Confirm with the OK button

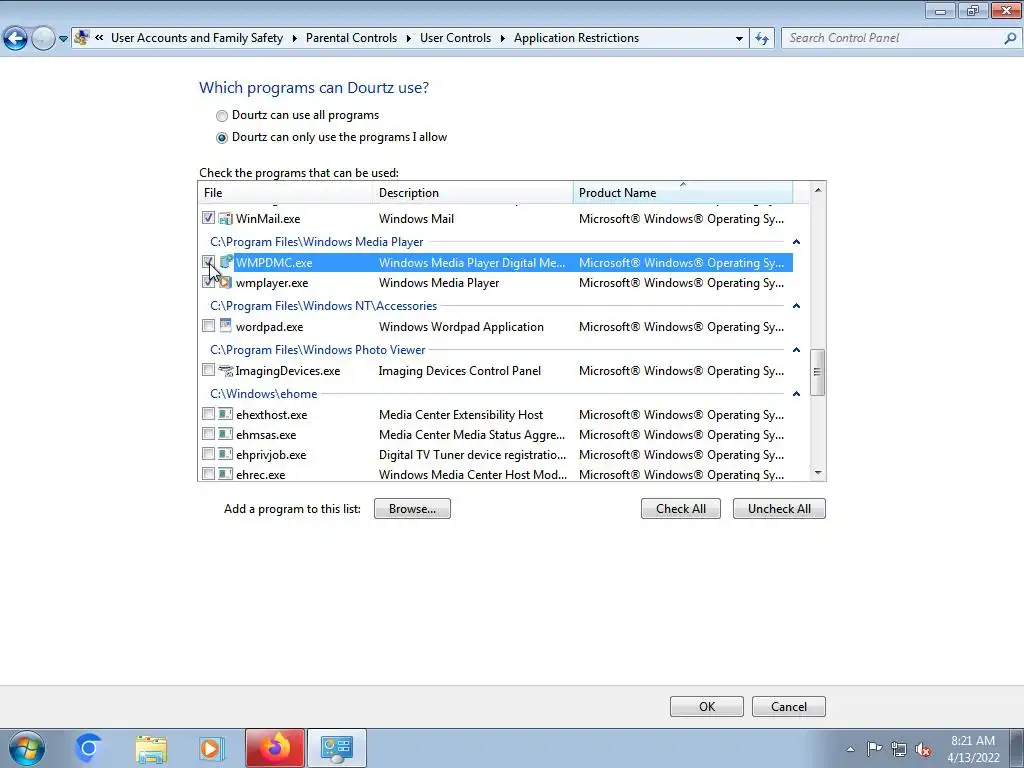pyautogui.click(x=707, y=707)
